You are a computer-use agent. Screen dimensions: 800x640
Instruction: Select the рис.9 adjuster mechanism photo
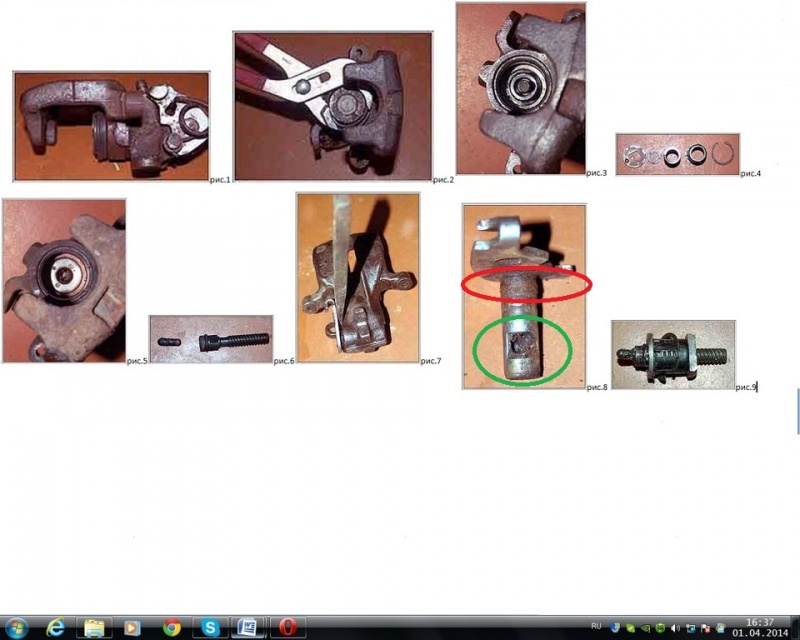672,355
